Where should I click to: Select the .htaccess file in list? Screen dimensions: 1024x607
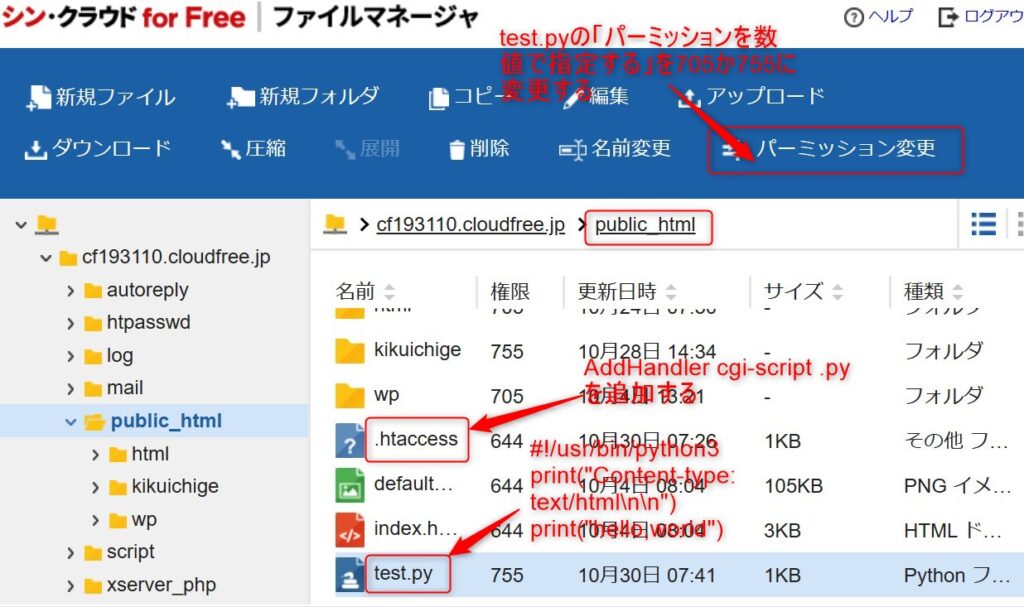(x=415, y=439)
